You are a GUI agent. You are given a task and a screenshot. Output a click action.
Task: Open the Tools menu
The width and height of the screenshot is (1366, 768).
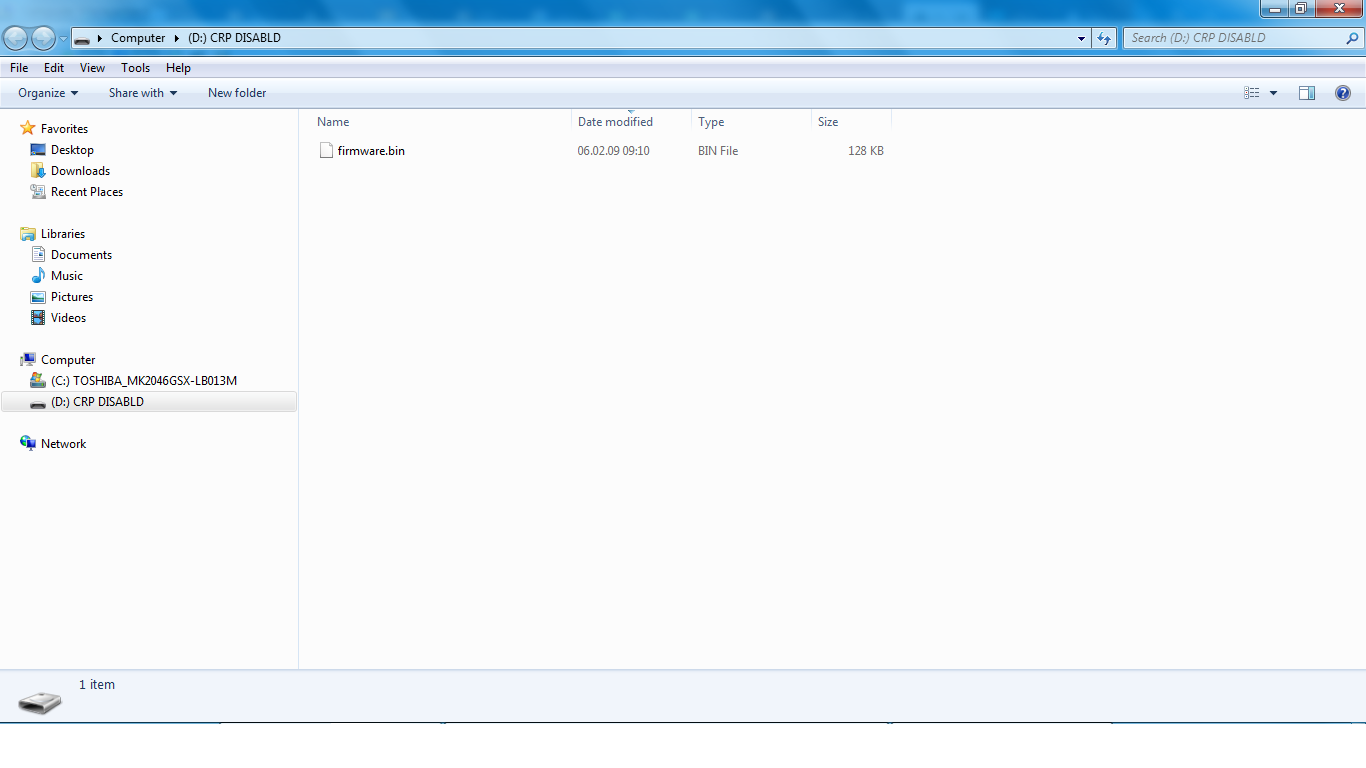point(135,68)
